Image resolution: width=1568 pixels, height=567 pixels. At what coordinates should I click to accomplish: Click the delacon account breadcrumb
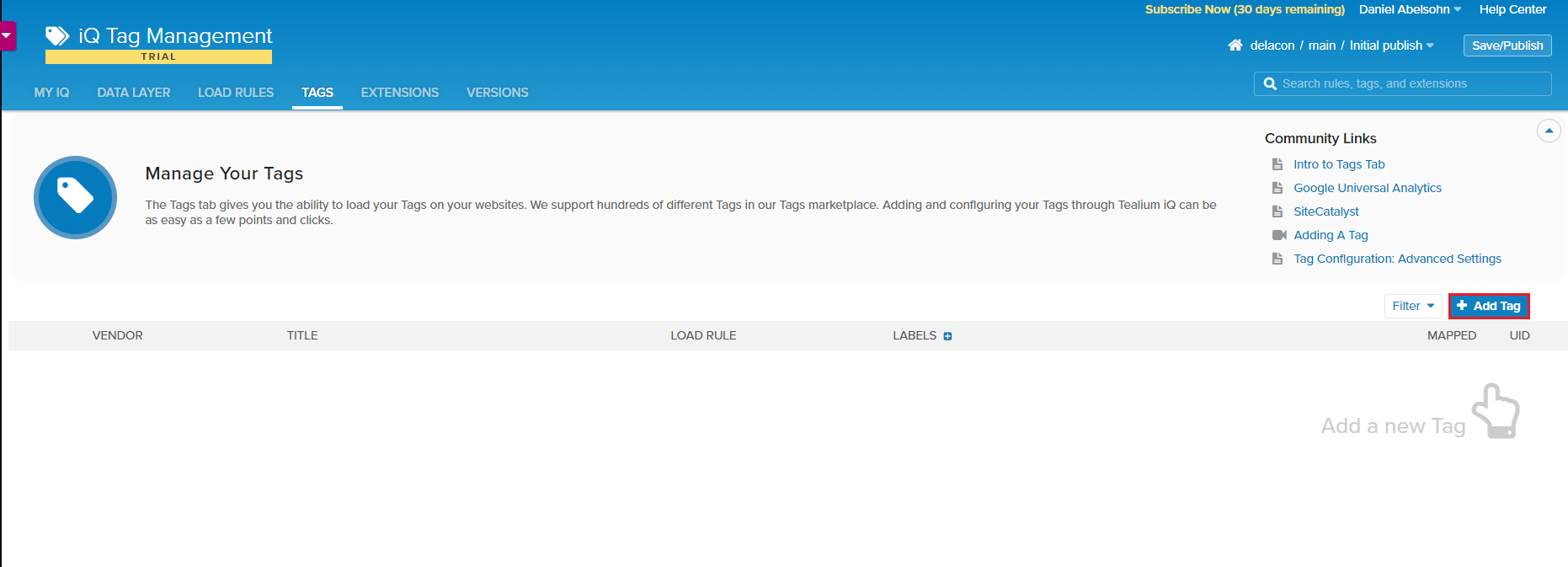coord(1272,45)
